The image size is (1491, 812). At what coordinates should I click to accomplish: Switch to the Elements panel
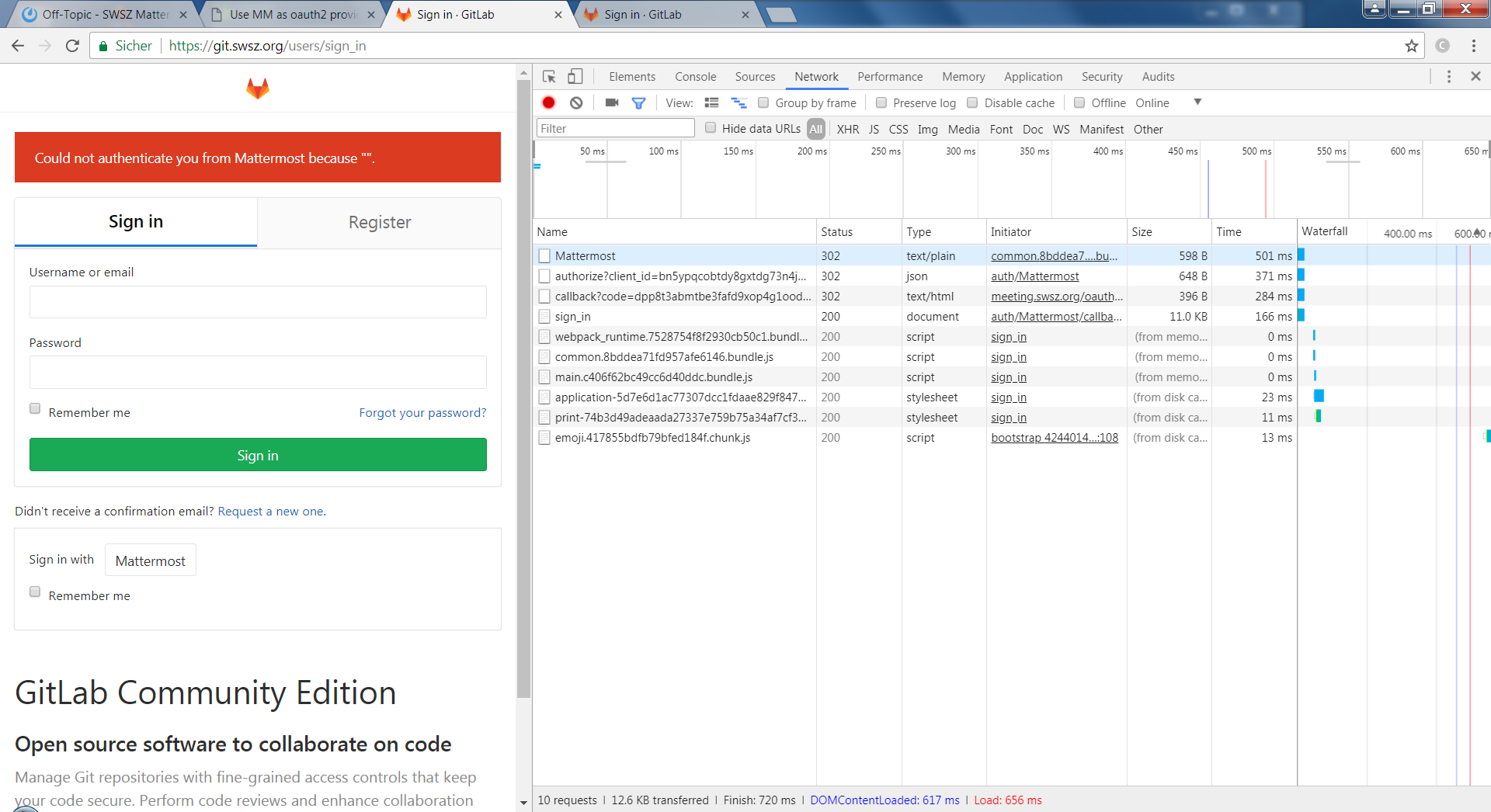(x=632, y=76)
